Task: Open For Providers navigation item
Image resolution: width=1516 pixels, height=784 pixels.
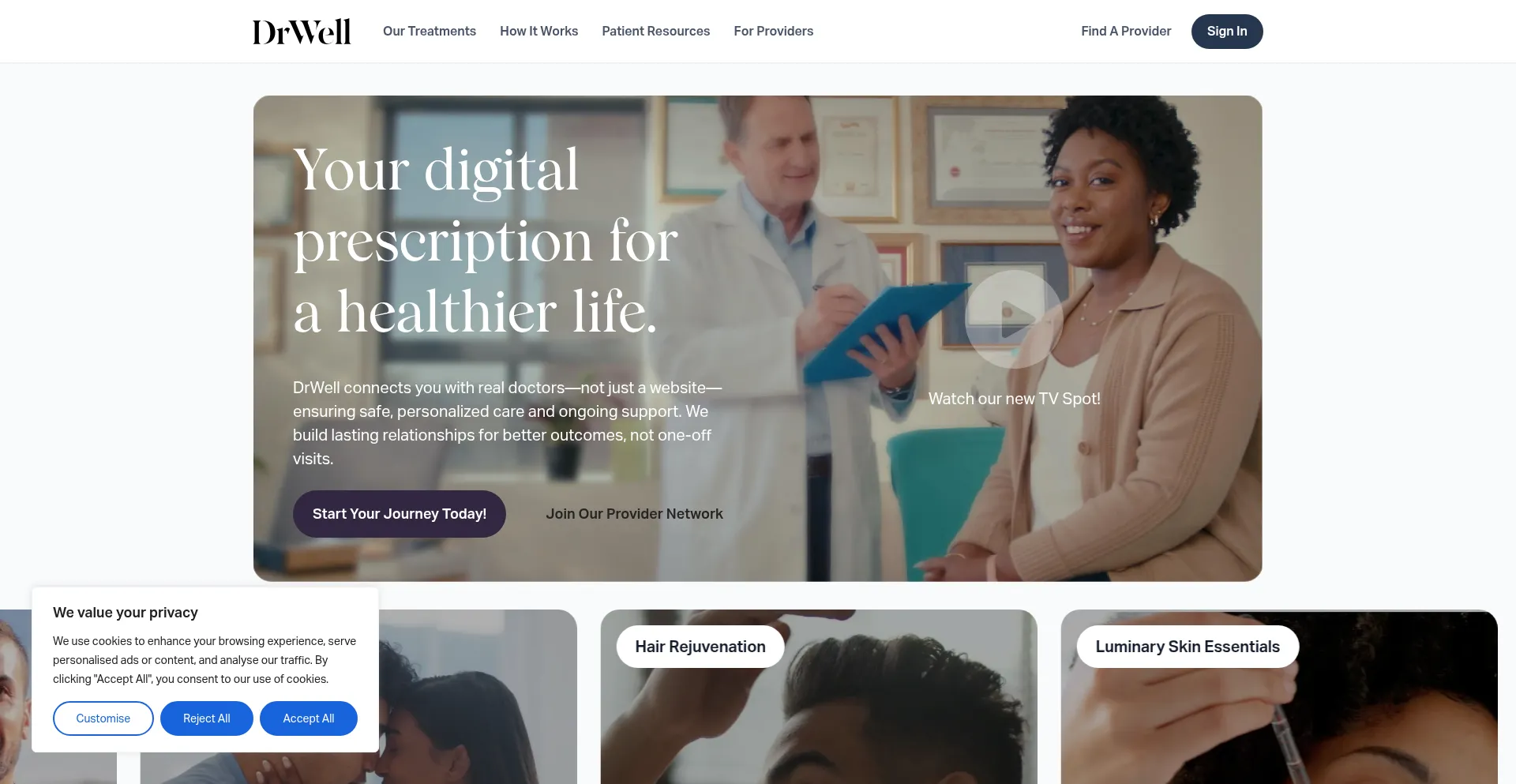Action: point(773,32)
